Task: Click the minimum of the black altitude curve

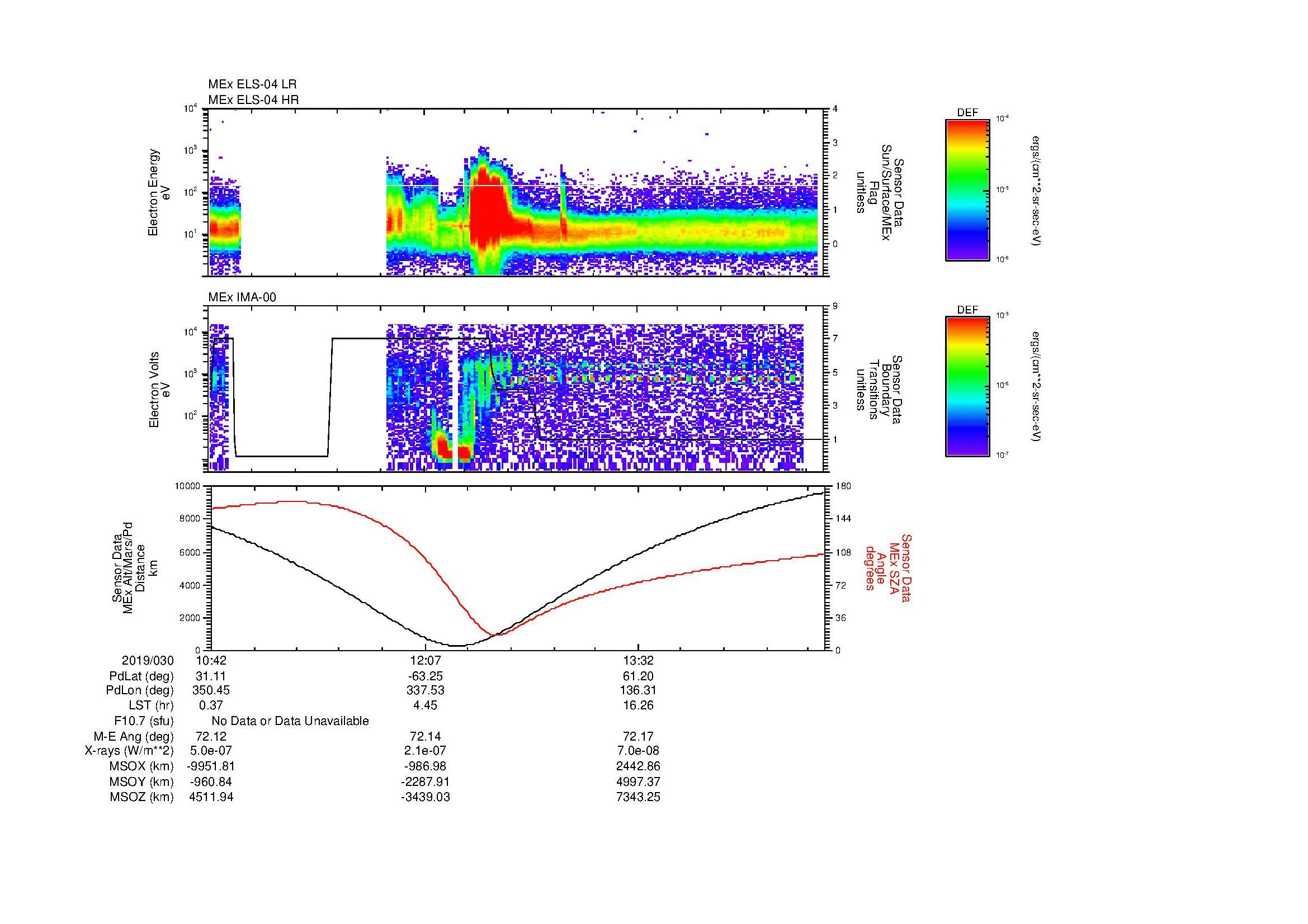Action: pos(457,646)
